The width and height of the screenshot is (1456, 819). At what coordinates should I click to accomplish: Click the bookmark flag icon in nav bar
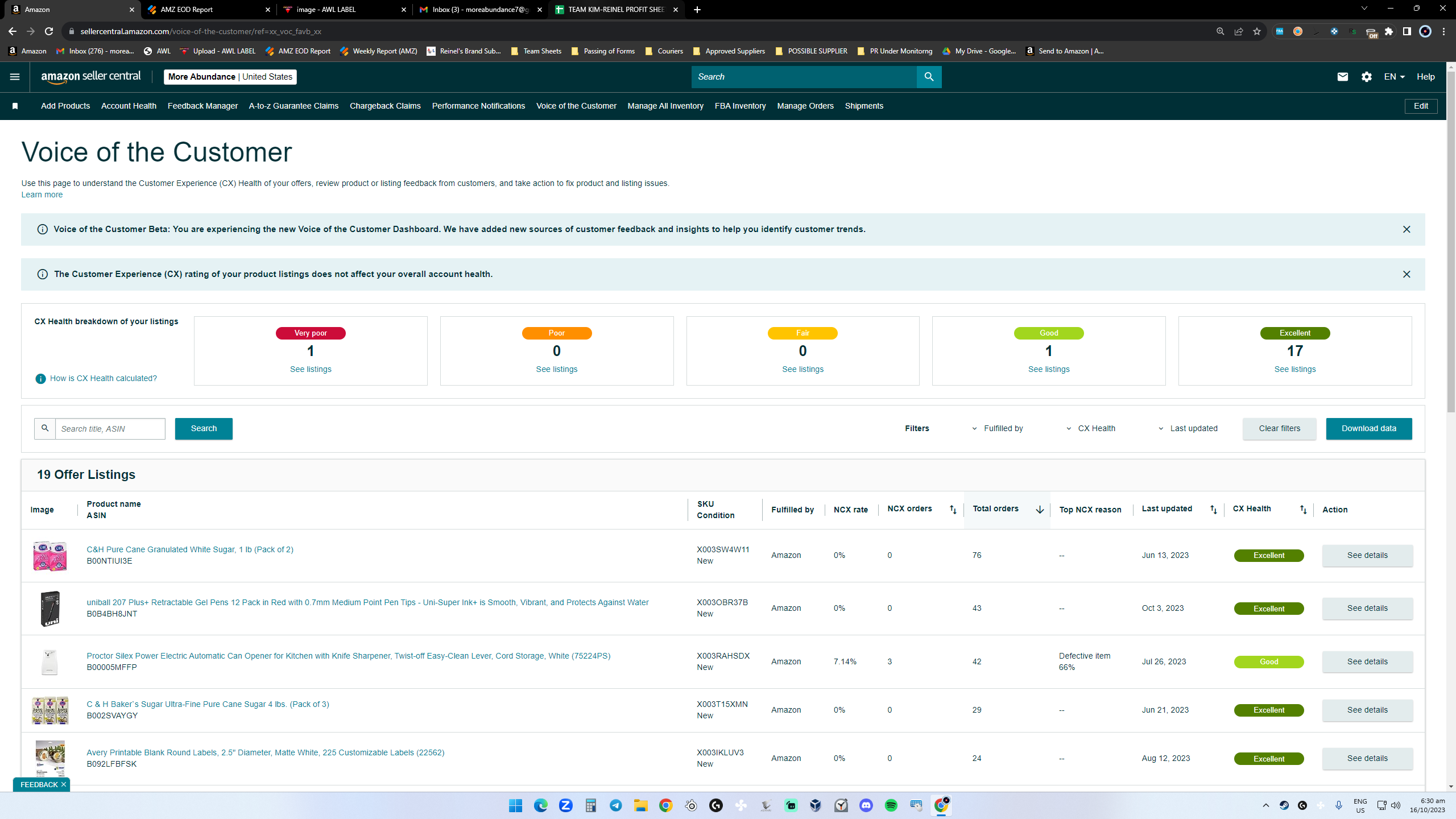click(15, 106)
